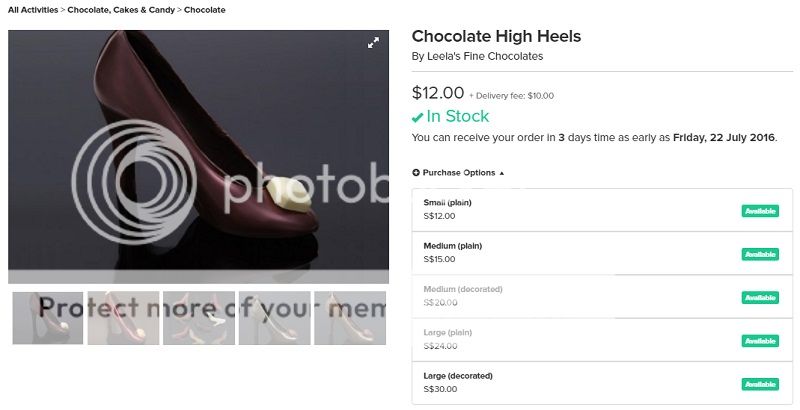
Task: Click the plus icon beside Purchase Options
Action: pos(416,173)
